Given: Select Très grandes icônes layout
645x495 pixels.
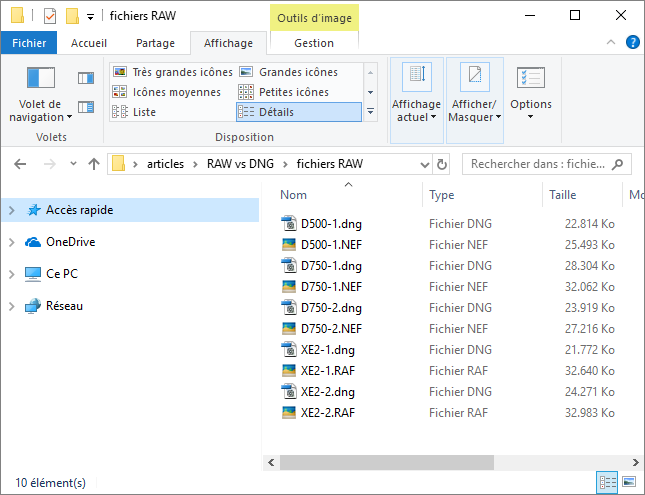Looking at the screenshot, I should [173, 72].
